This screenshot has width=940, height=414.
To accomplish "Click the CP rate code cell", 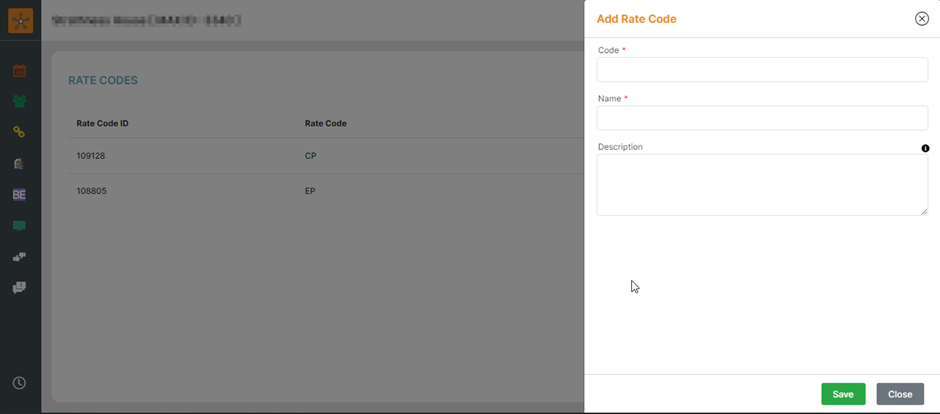I will [x=311, y=156].
